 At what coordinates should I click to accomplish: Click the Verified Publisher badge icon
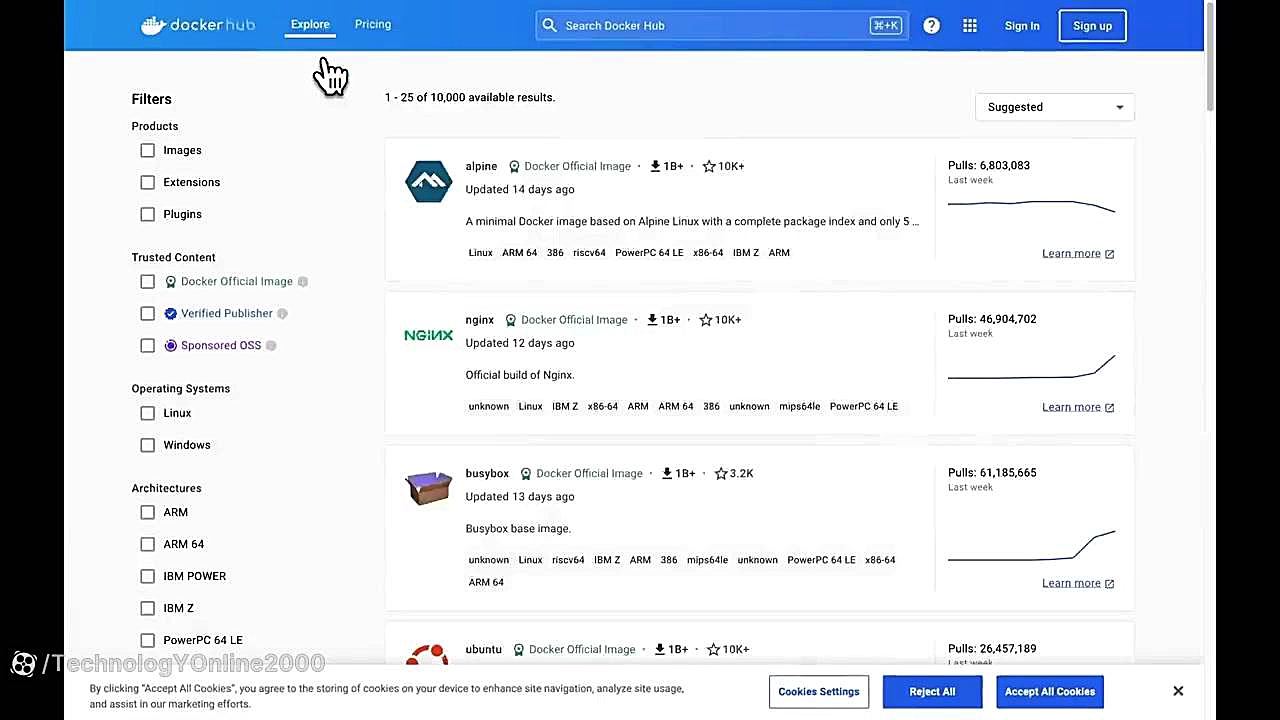(x=171, y=314)
